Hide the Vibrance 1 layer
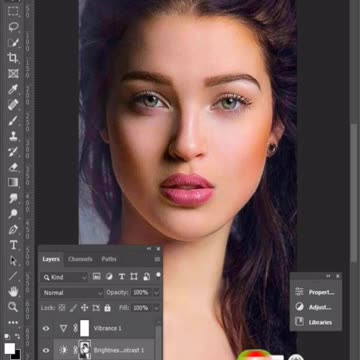The height and width of the screenshot is (360, 360). (46, 328)
